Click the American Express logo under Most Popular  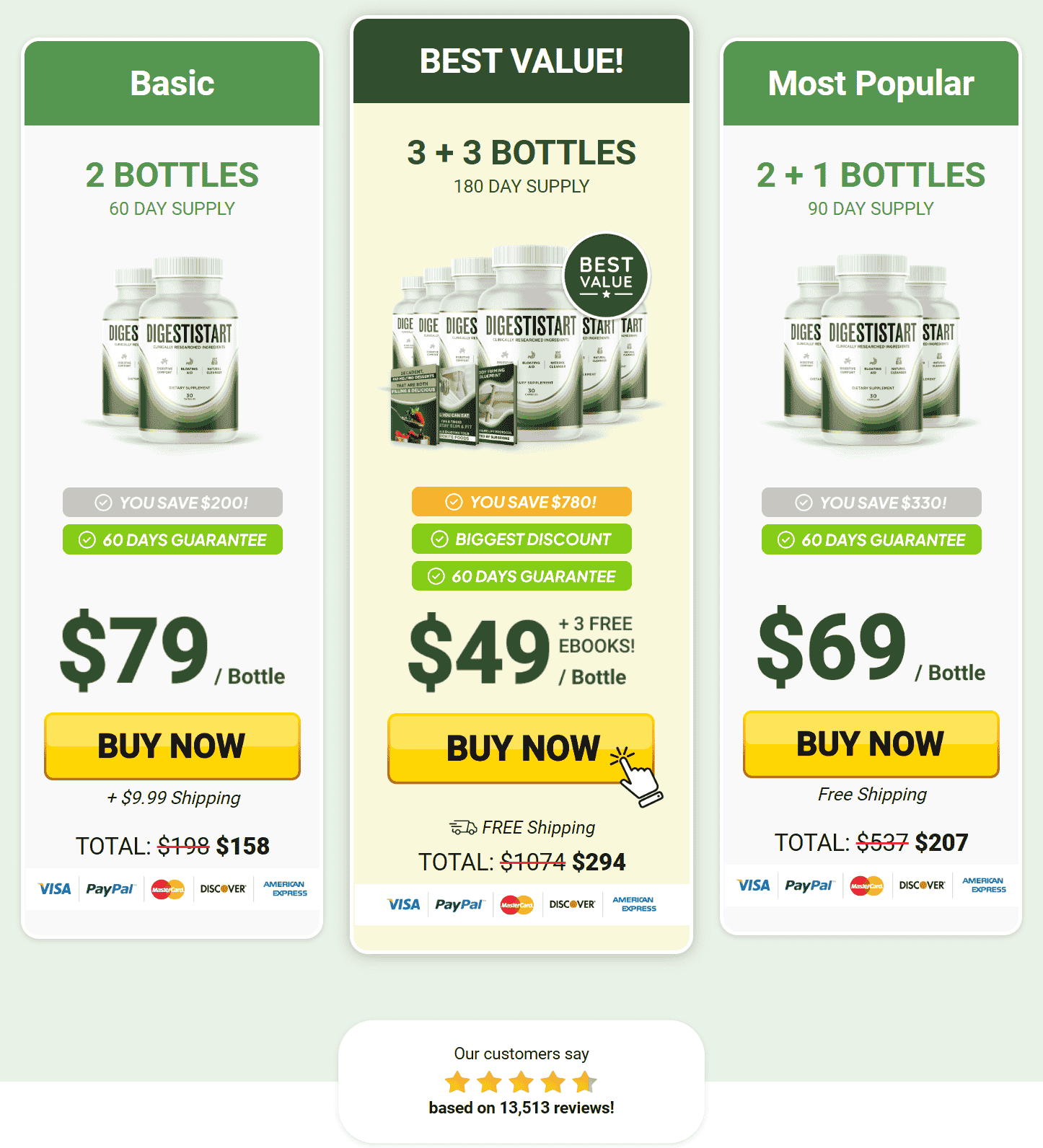984,886
